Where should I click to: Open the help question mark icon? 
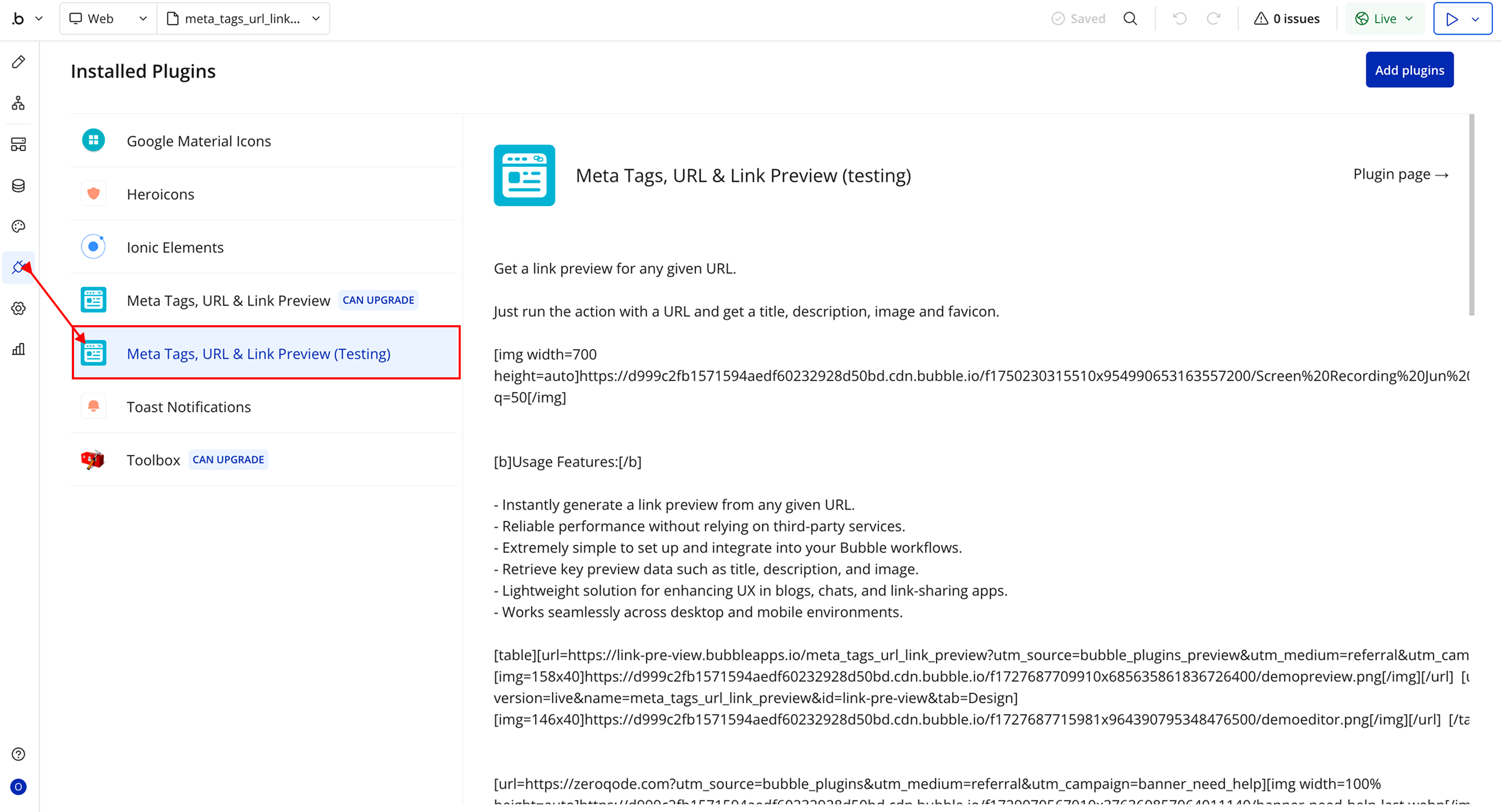19,754
